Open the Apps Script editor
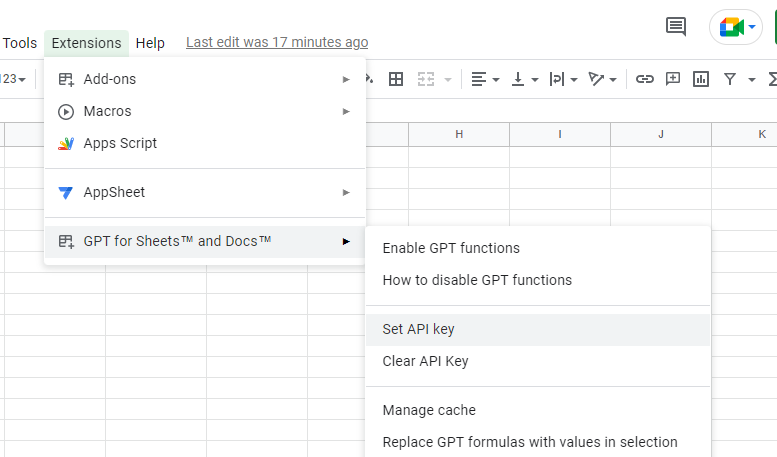Image resolution: width=777 pixels, height=457 pixels. pyautogui.click(x=120, y=143)
